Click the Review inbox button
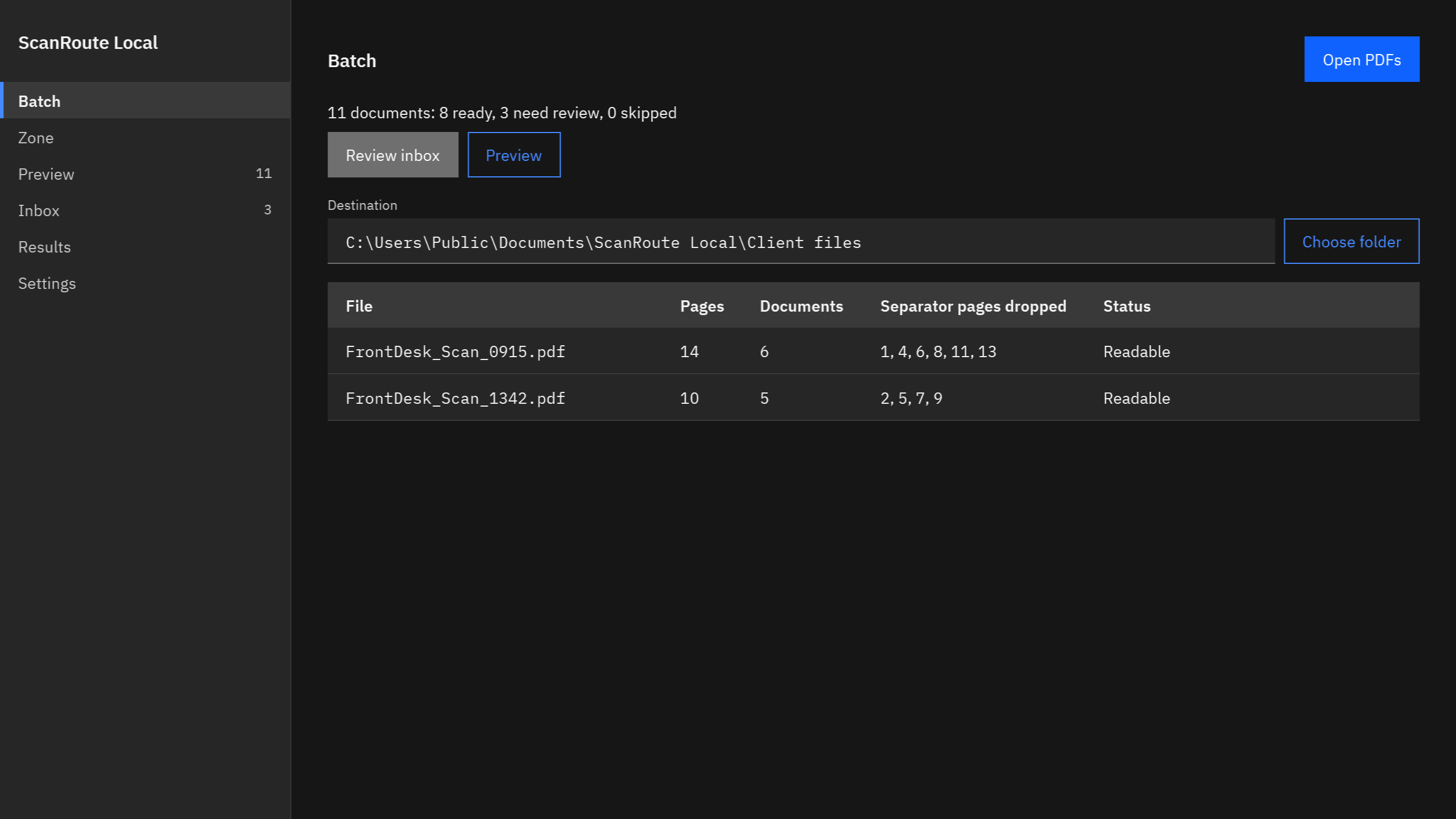The height and width of the screenshot is (819, 1456). tap(392, 155)
